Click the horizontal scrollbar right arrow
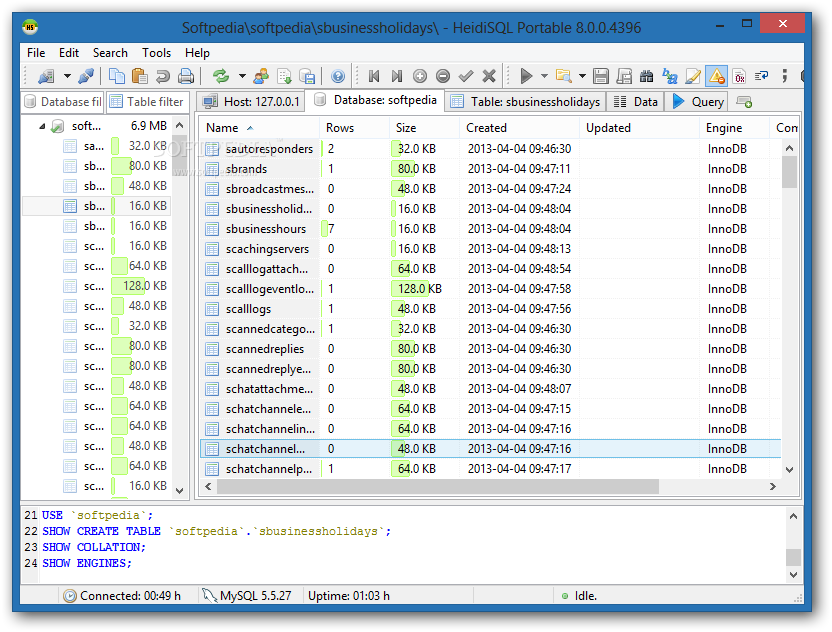832x632 pixels. [x=773, y=486]
